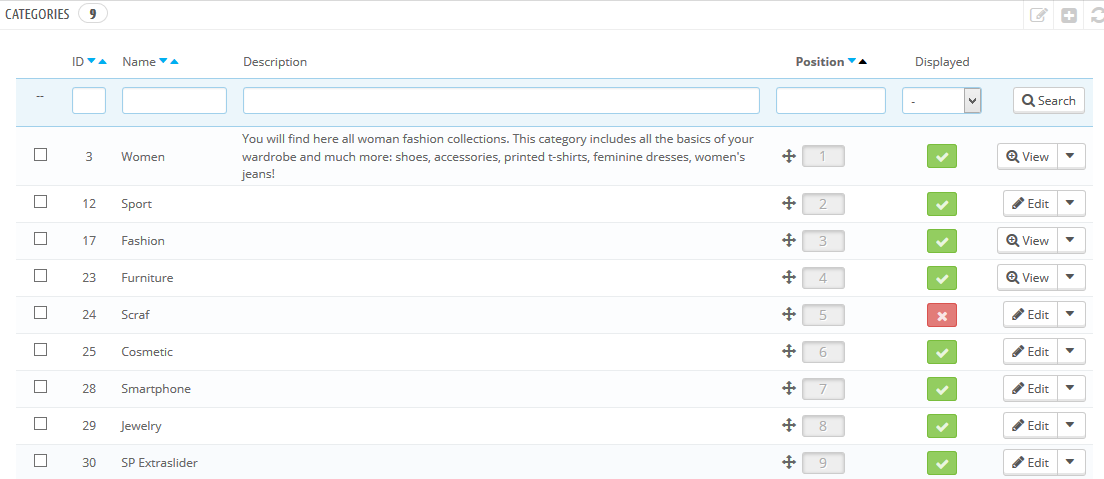This screenshot has width=1104, height=479.
Task: Check the Furniture row checkbox
Action: pyautogui.click(x=41, y=275)
